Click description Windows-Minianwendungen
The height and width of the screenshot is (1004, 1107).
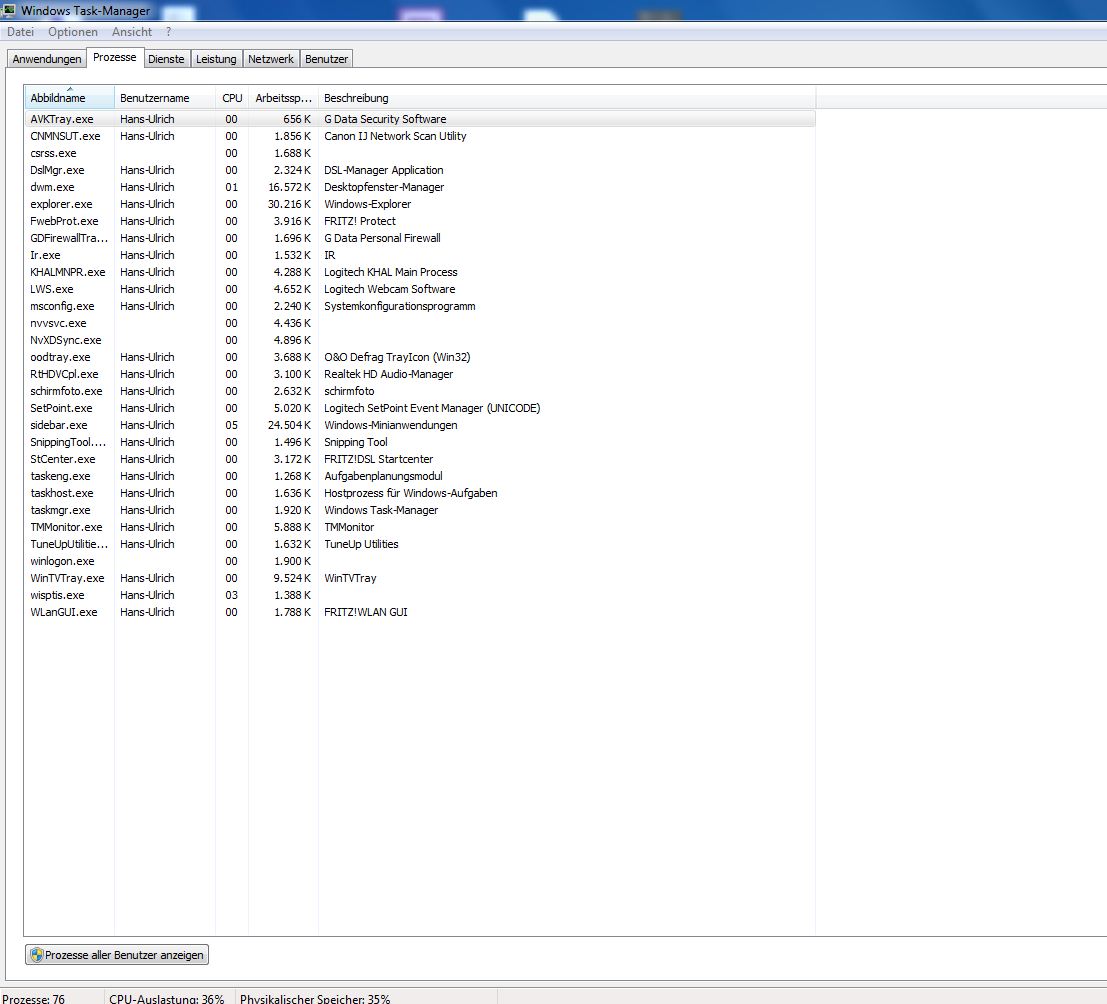(390, 425)
